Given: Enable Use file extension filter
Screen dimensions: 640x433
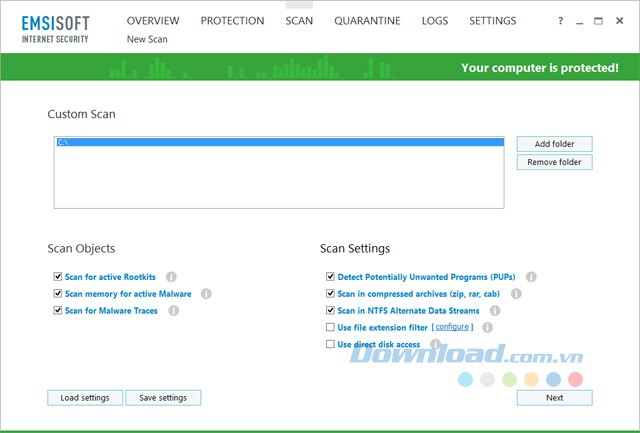Looking at the screenshot, I should pos(330,327).
